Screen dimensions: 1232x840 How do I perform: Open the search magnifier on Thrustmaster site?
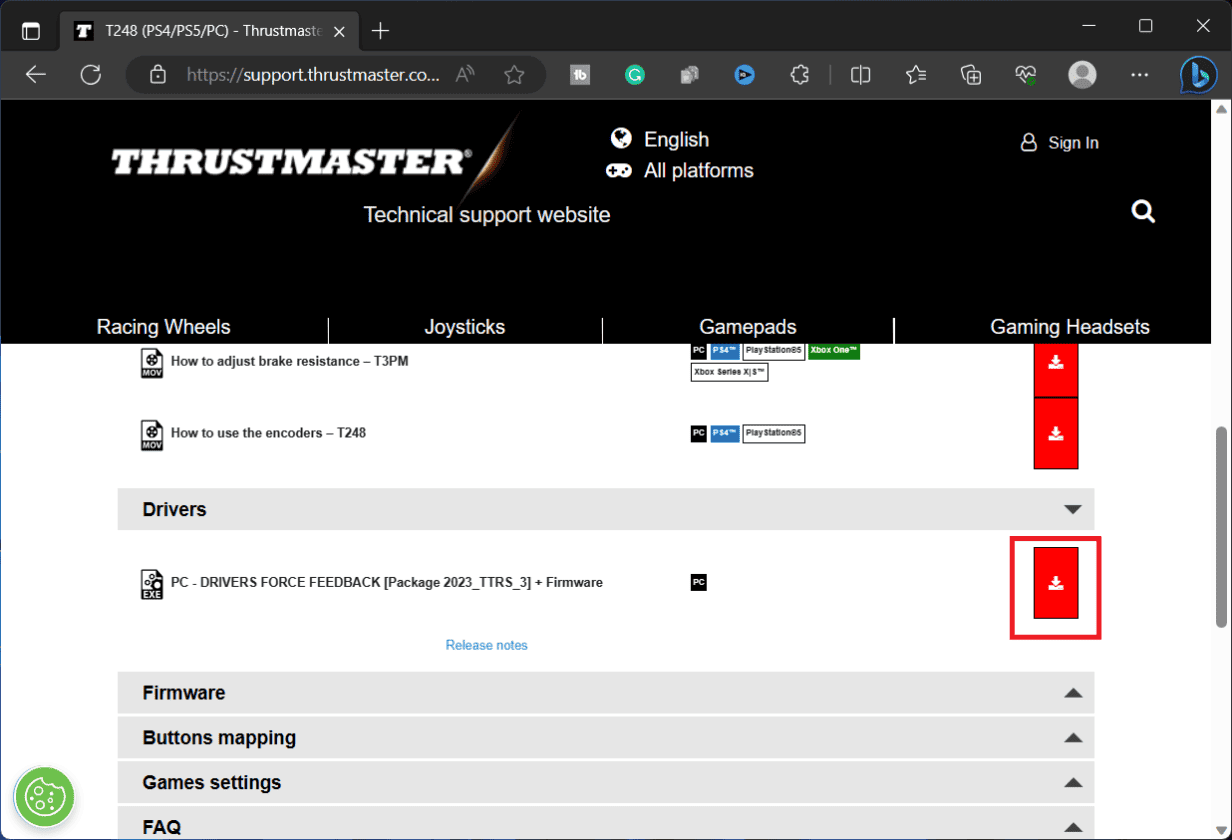tap(1143, 211)
